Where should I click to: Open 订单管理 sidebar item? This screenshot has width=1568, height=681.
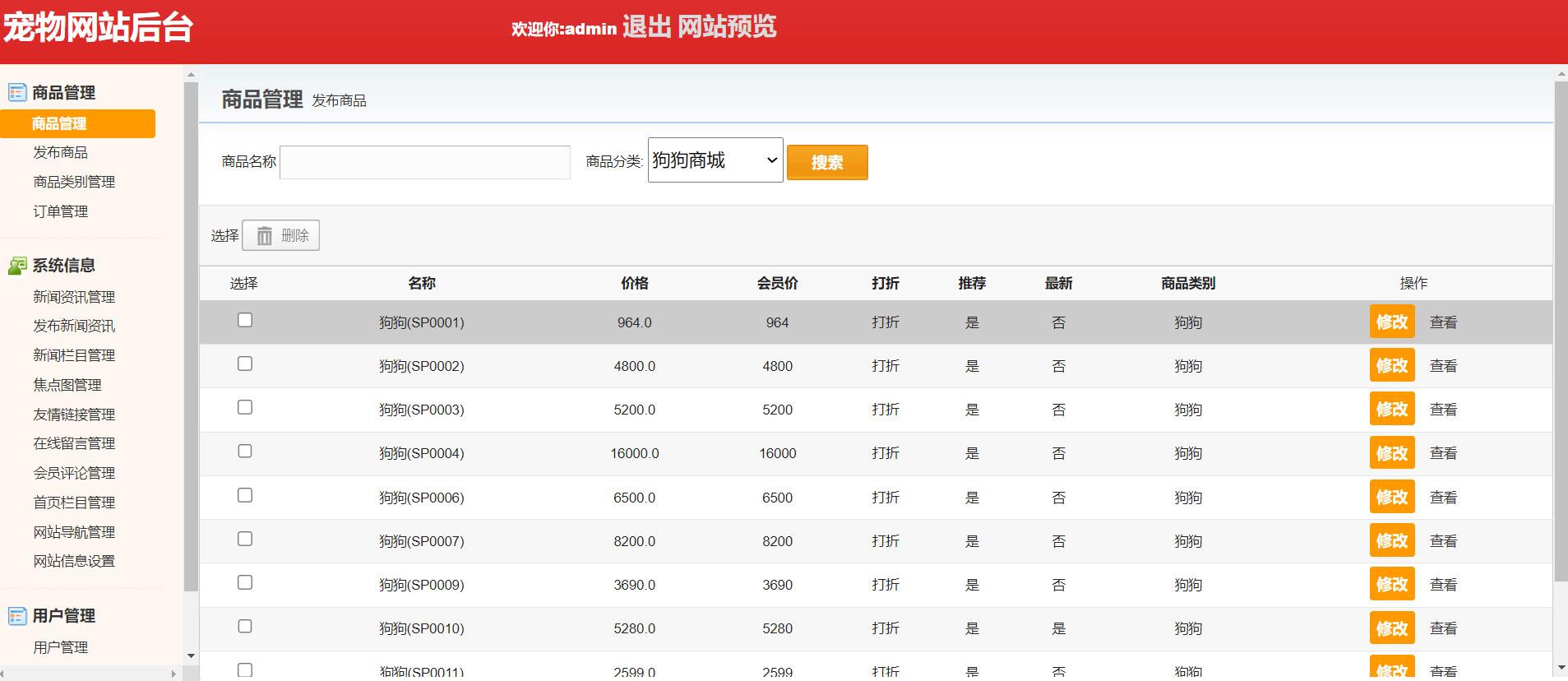60,211
